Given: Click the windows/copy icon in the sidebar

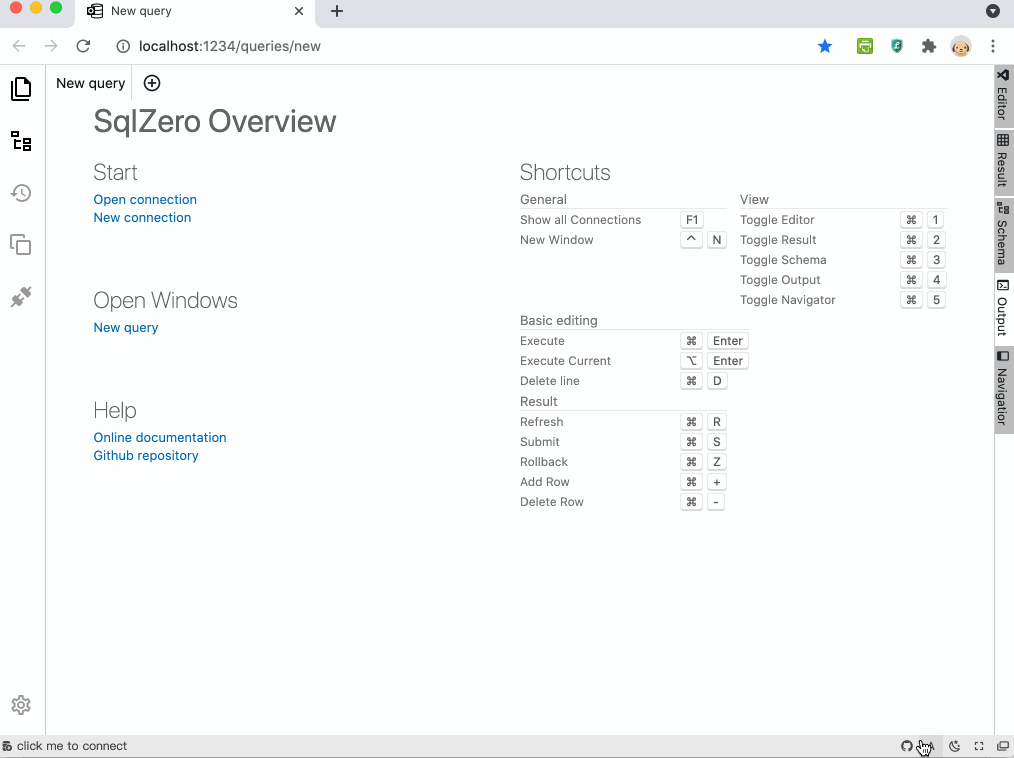Looking at the screenshot, I should pos(21,245).
